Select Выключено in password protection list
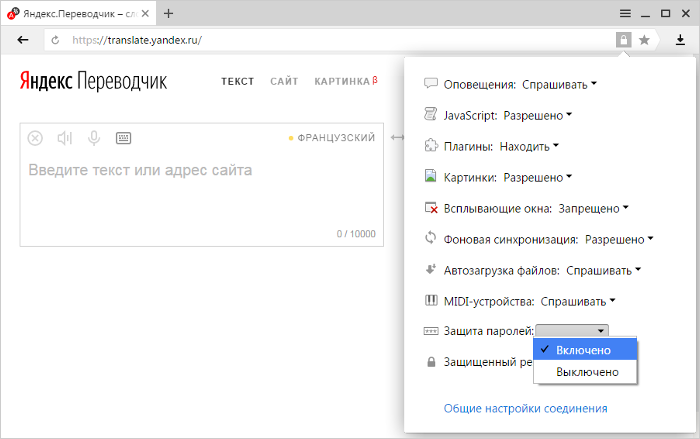This screenshot has height=439, width=700. click(x=585, y=372)
